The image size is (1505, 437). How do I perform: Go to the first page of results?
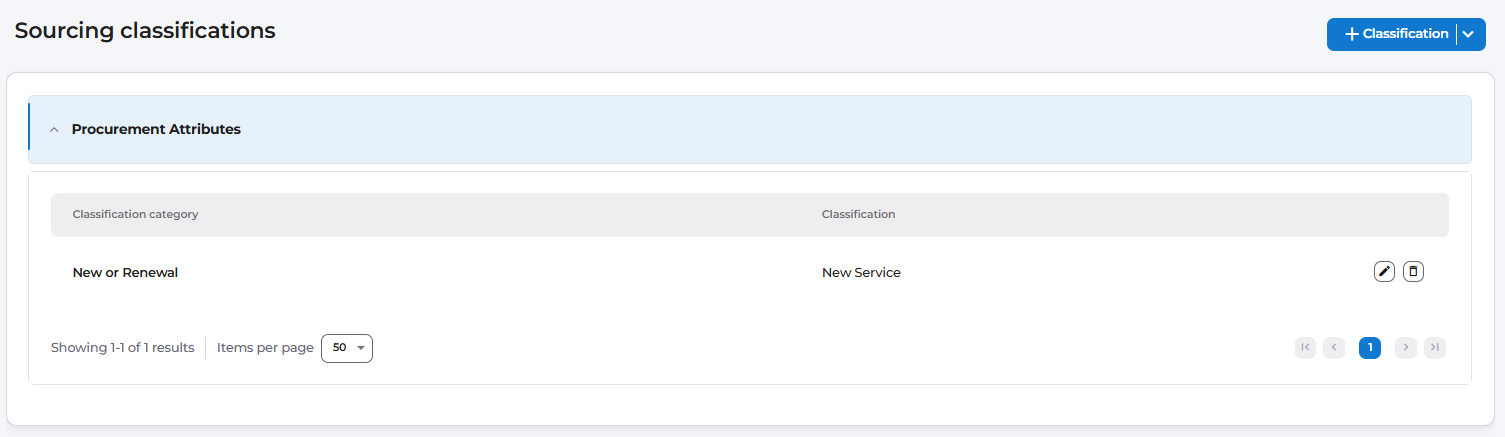point(1305,347)
